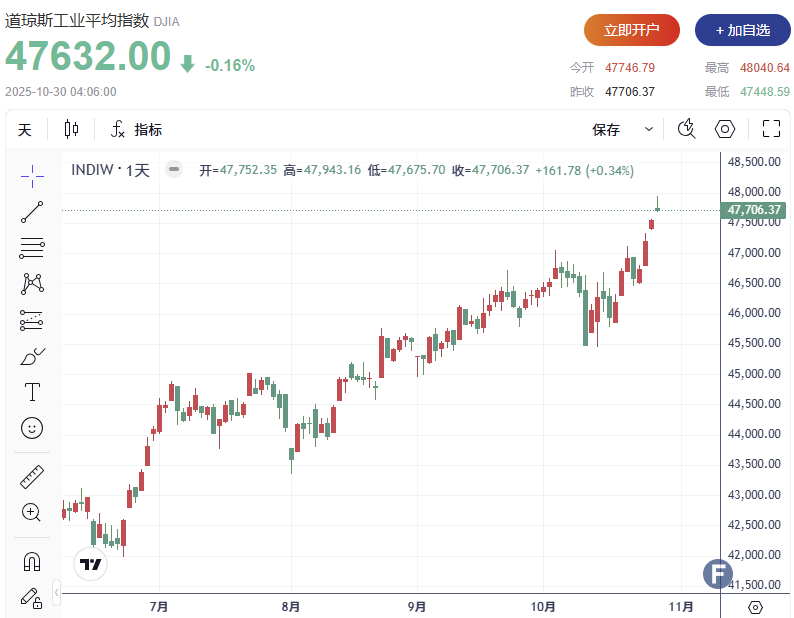Image resolution: width=794 pixels, height=618 pixels.
Task: Select the brush drawing tool
Action: pos(32,356)
